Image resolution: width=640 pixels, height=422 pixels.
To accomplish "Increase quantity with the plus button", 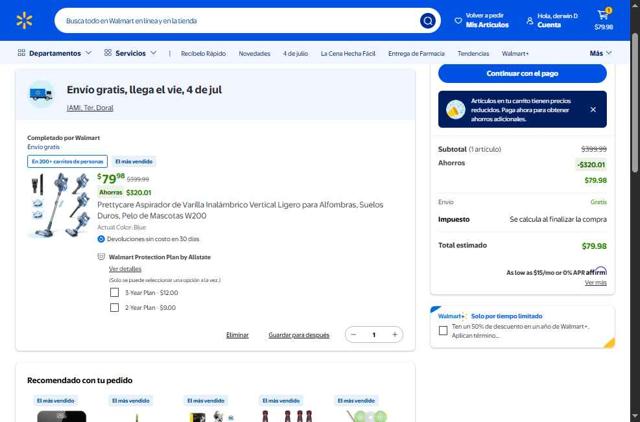I will (x=395, y=335).
